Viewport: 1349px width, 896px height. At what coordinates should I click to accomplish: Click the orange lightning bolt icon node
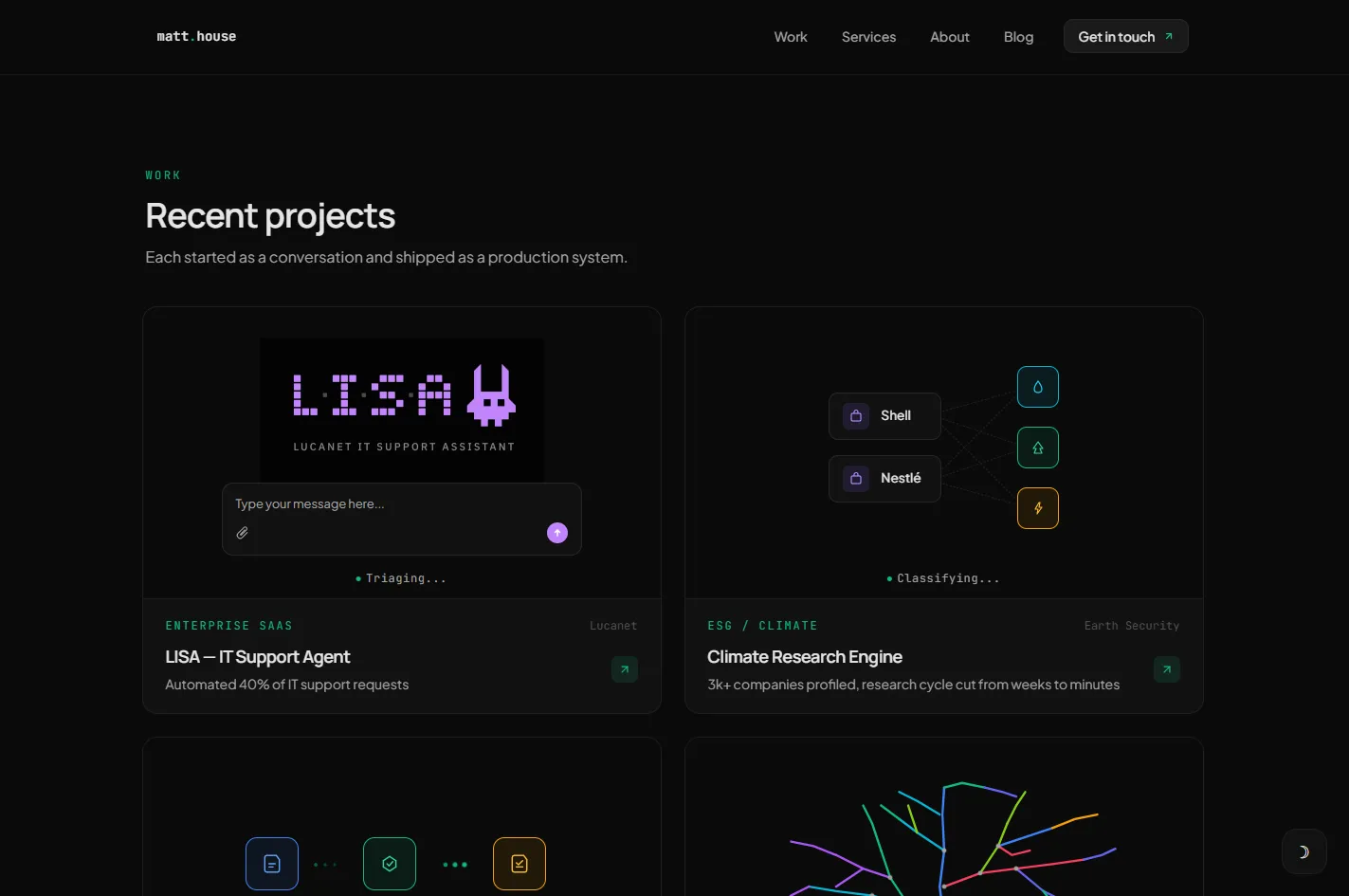coord(1038,508)
